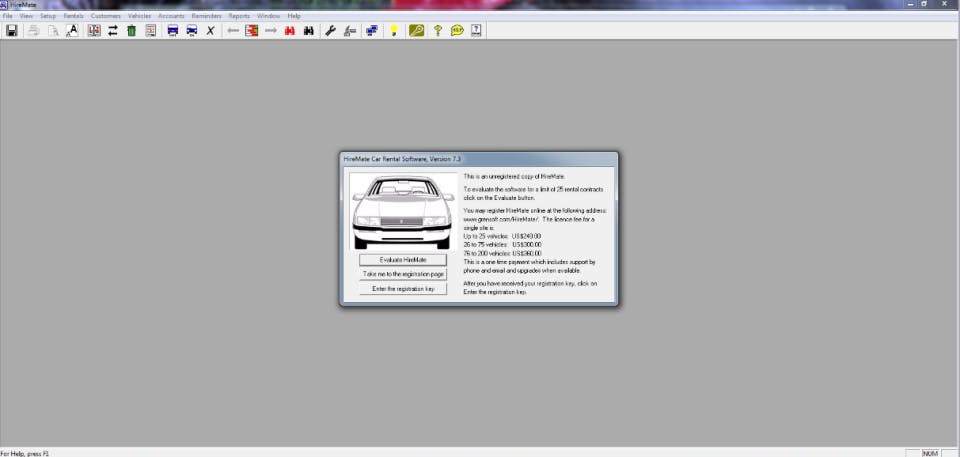Viewport: 960px width, 457px height.
Task: Click Enter the registration key button
Action: click(403, 289)
